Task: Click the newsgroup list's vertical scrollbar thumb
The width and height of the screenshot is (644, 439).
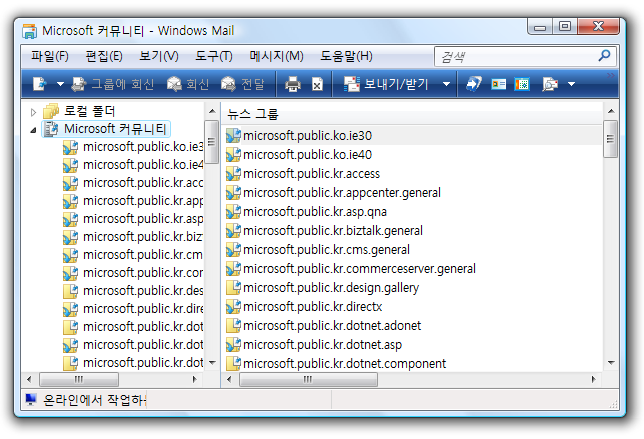Action: (x=610, y=139)
